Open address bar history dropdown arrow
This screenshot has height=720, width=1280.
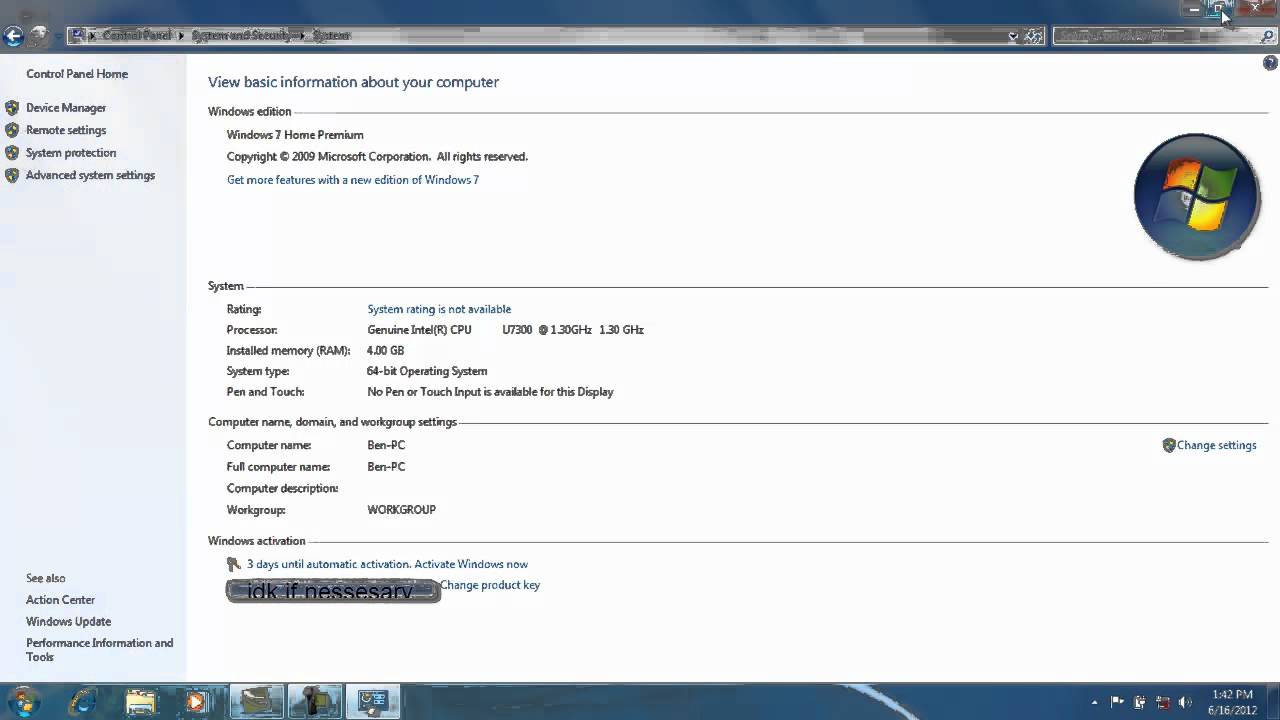coord(1013,36)
